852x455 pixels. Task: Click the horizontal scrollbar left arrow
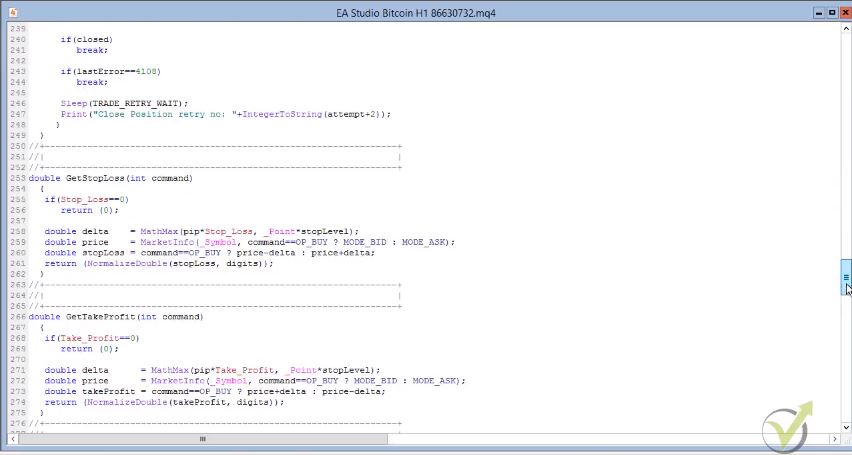click(7, 439)
